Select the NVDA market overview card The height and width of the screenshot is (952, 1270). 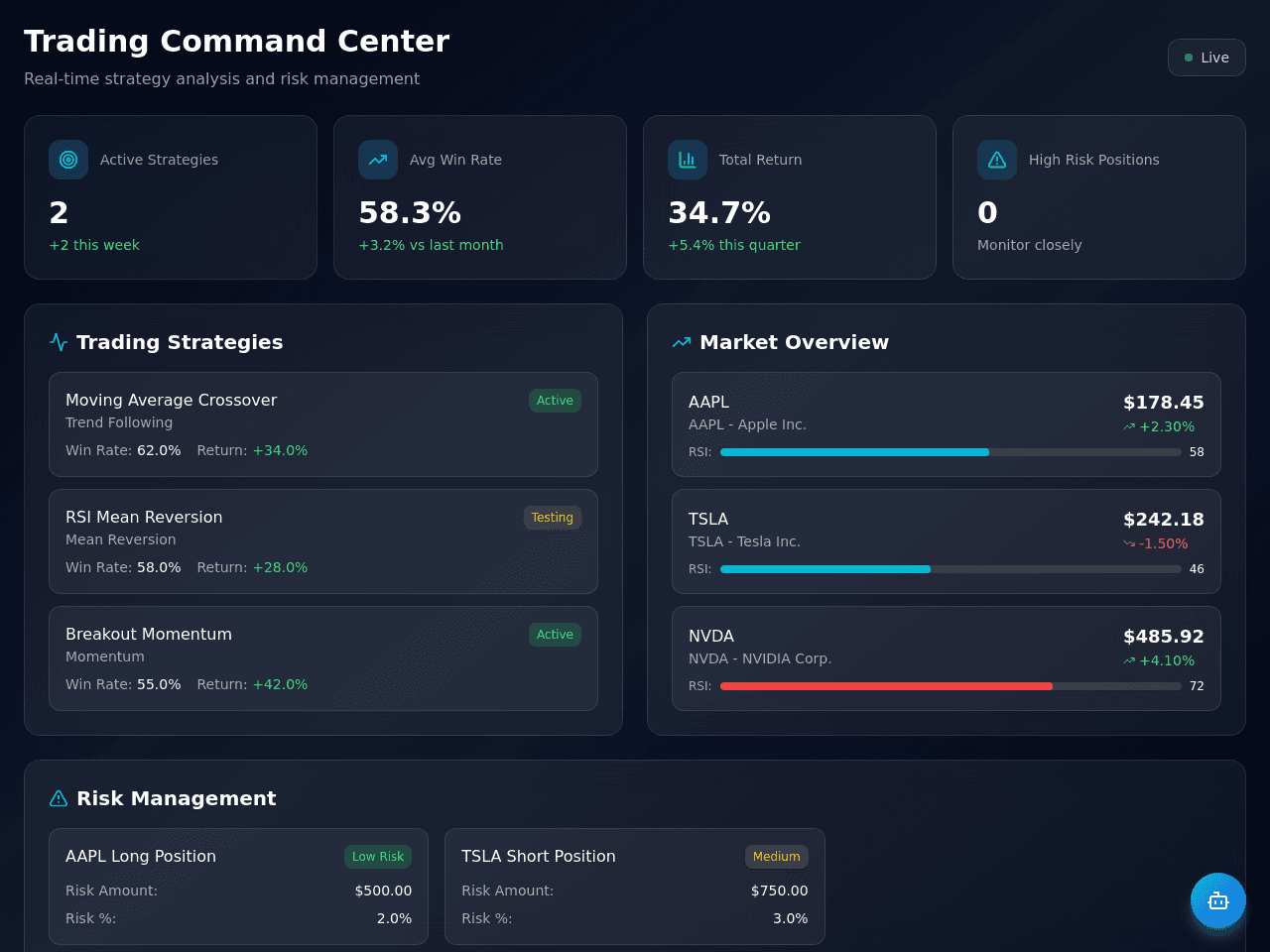pyautogui.click(x=947, y=658)
